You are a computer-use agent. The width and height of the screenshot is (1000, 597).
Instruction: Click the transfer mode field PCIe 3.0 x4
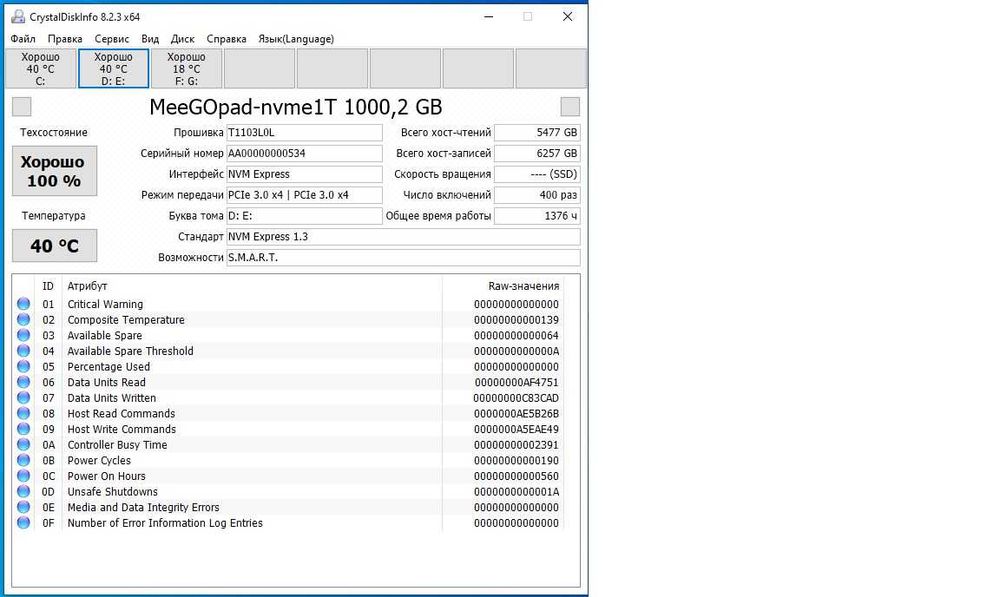(304, 195)
